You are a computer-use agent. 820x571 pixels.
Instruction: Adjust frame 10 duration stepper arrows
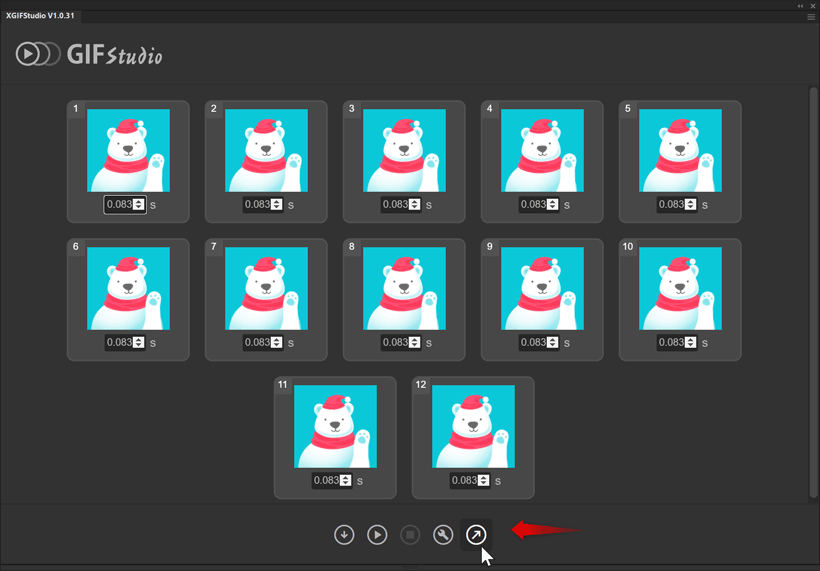point(691,342)
